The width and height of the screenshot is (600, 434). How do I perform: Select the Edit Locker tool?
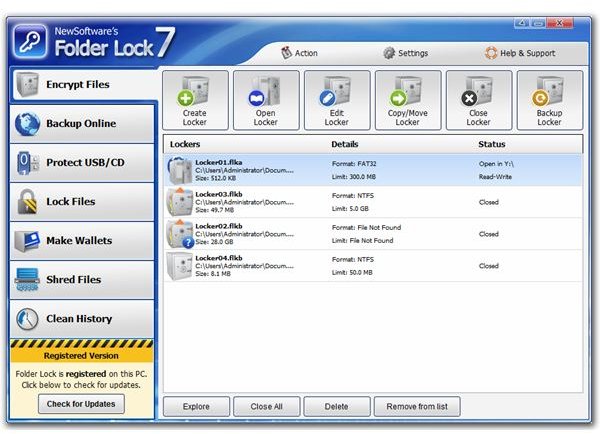(x=337, y=100)
